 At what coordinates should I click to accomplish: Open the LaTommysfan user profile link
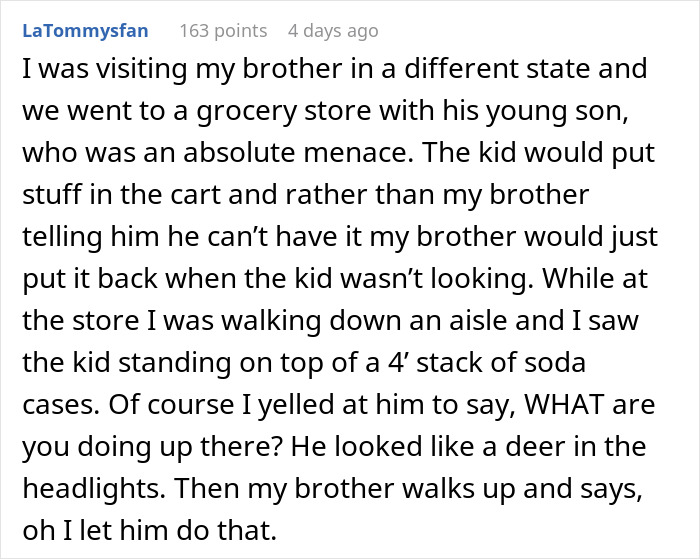click(x=85, y=31)
